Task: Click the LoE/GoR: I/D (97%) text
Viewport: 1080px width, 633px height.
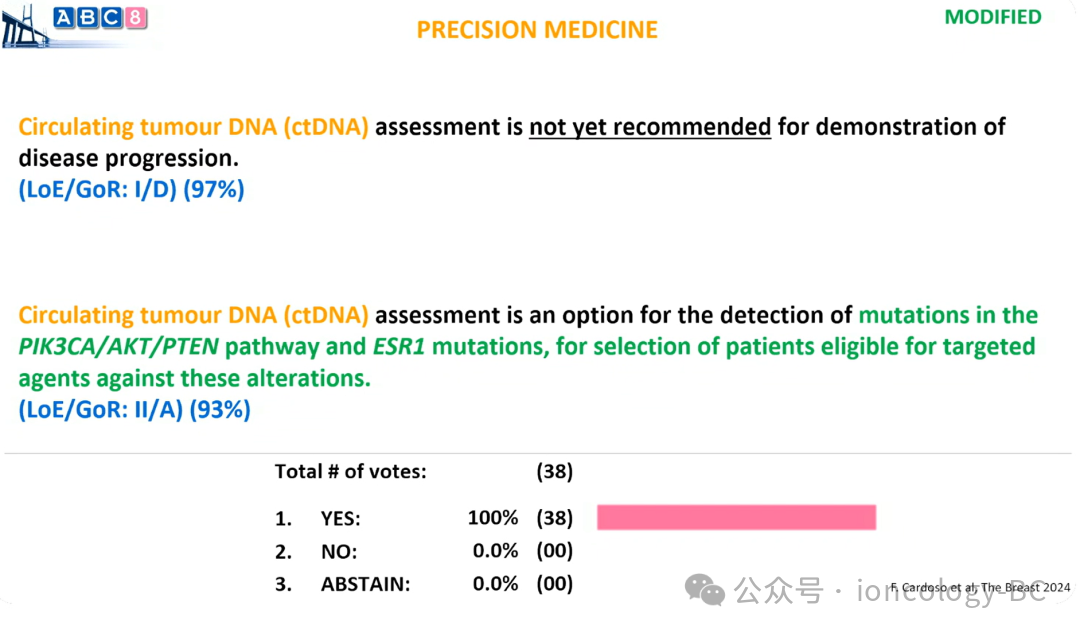Action: click(131, 189)
